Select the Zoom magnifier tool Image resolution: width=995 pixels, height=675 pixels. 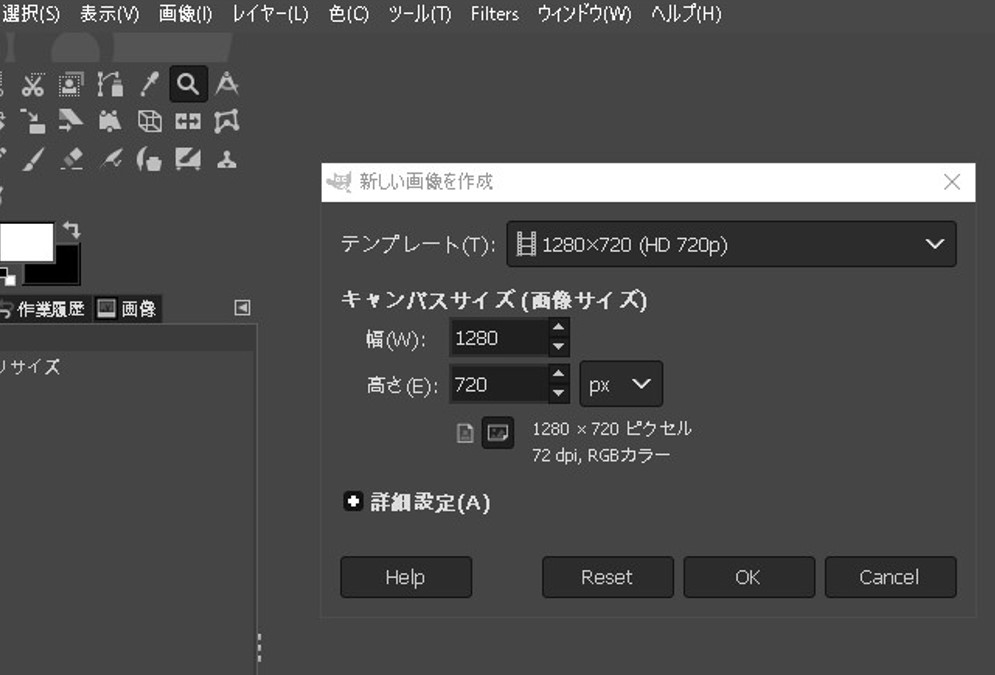[188, 84]
